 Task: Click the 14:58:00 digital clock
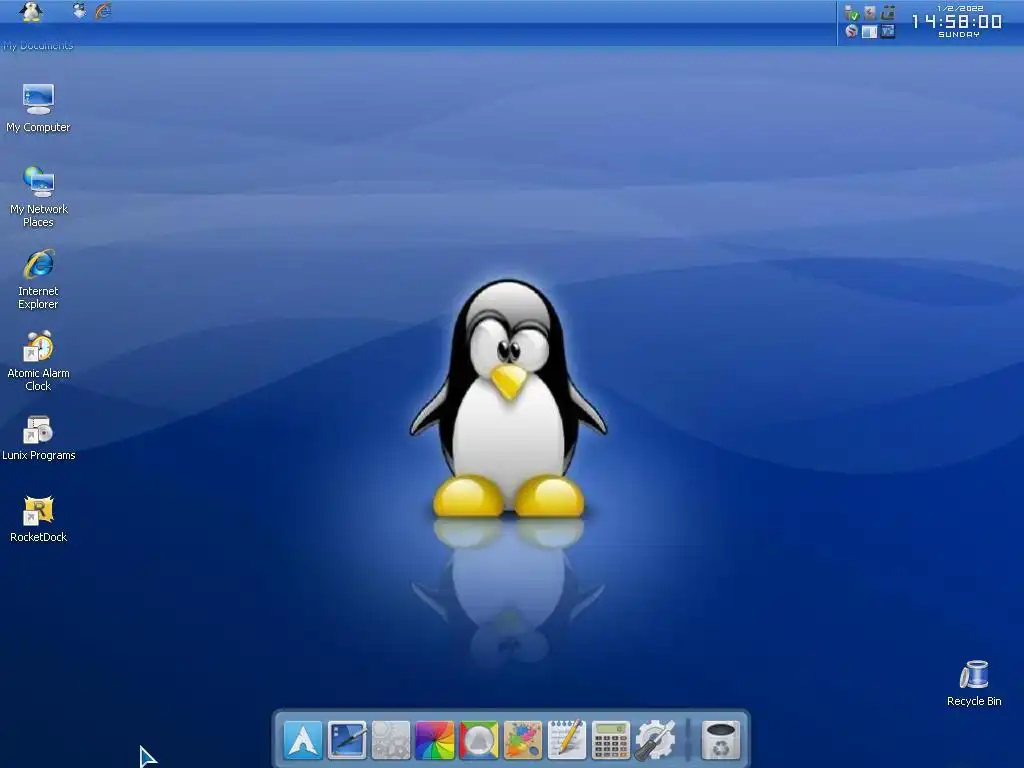(957, 22)
